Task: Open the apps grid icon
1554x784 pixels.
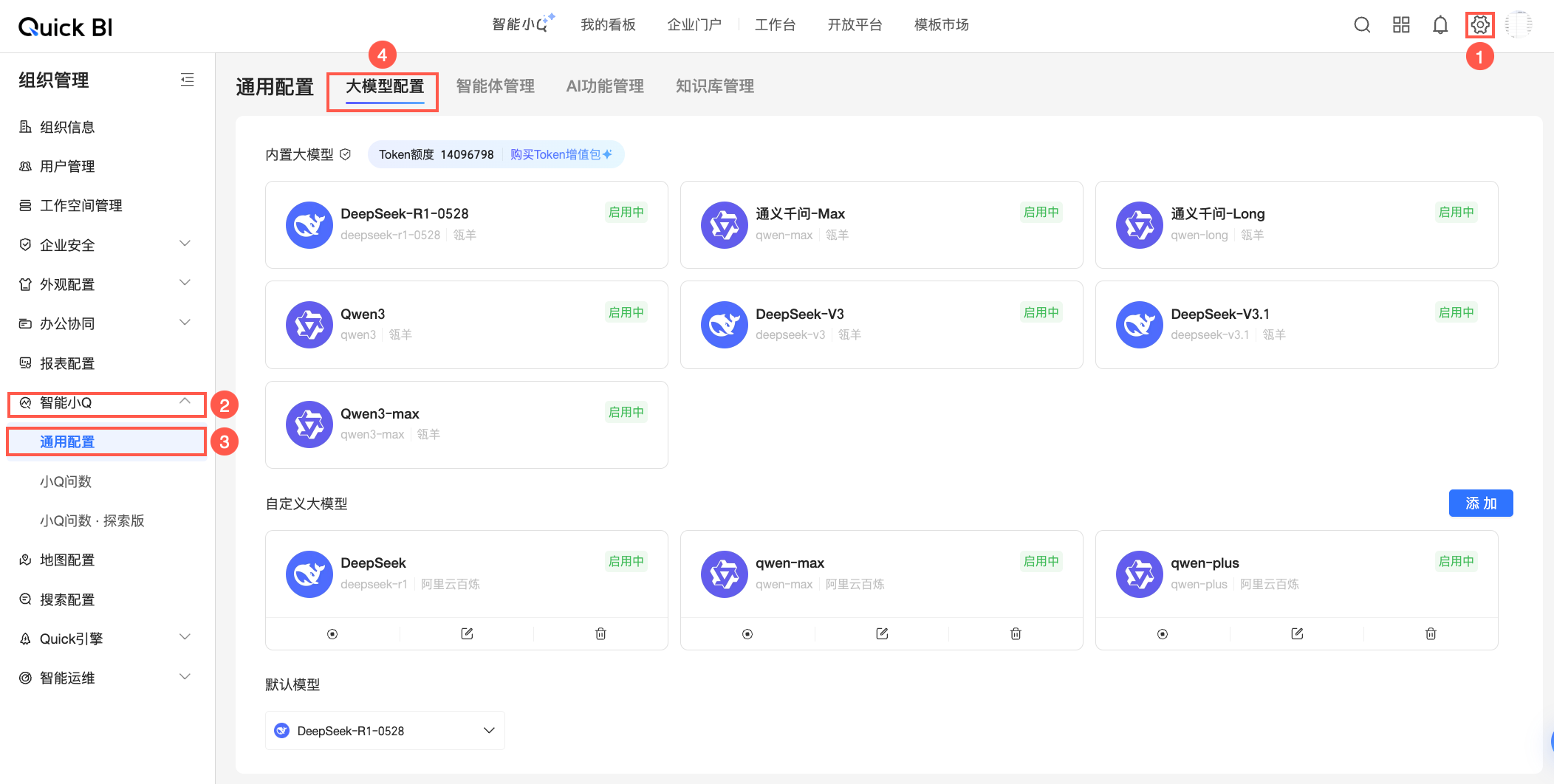Action: click(1401, 25)
